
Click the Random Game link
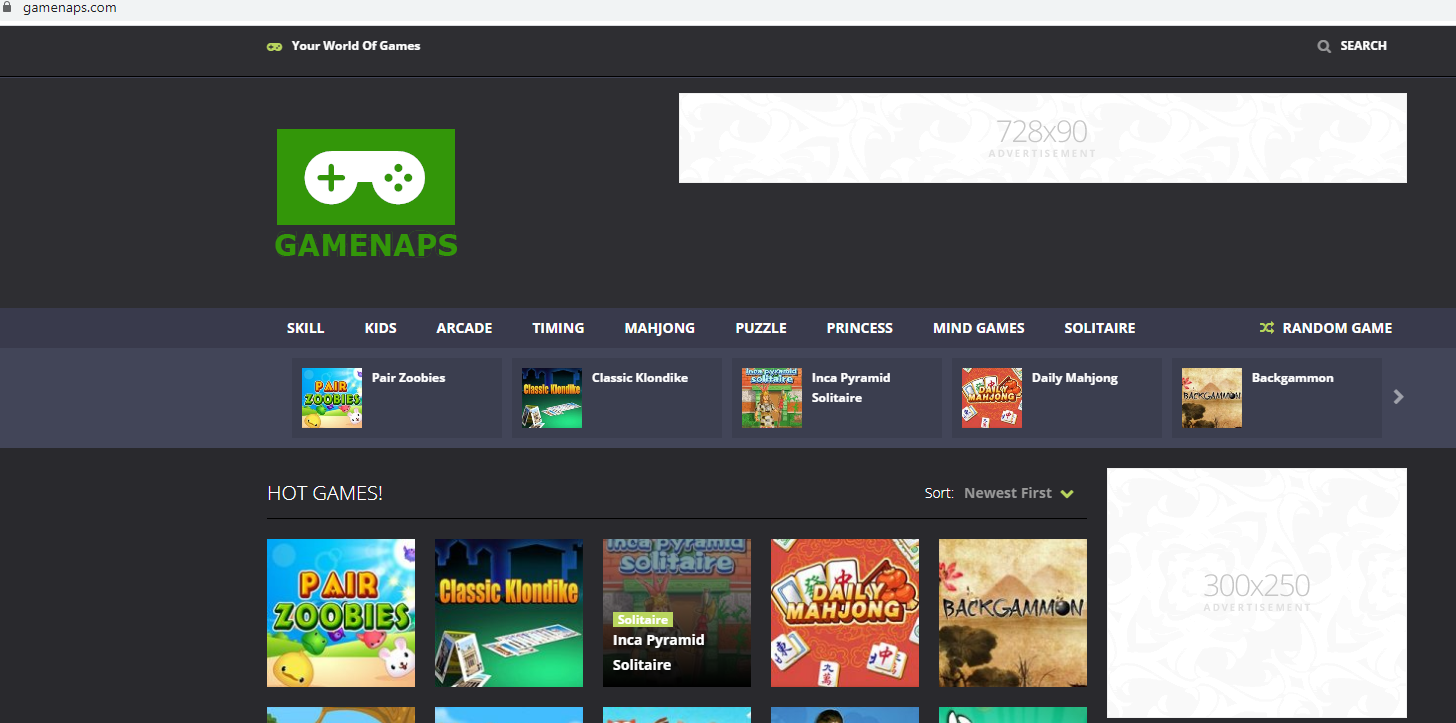coord(1337,328)
